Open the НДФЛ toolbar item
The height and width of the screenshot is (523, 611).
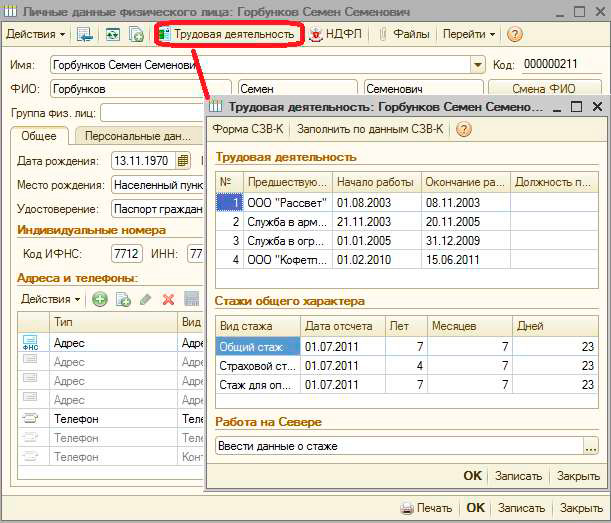pos(336,34)
